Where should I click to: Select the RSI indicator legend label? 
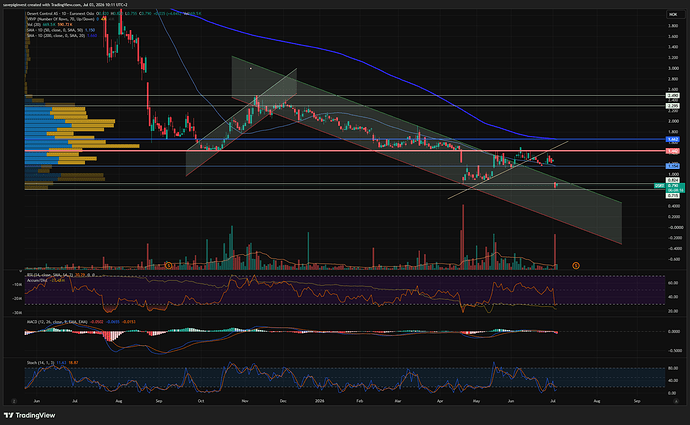(x=51, y=275)
